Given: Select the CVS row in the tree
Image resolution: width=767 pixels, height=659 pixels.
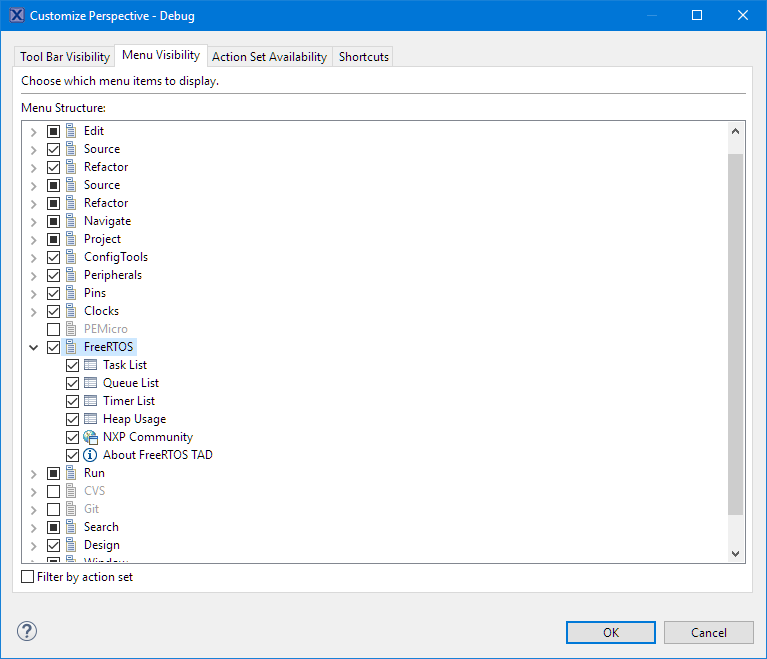Looking at the screenshot, I should [94, 491].
